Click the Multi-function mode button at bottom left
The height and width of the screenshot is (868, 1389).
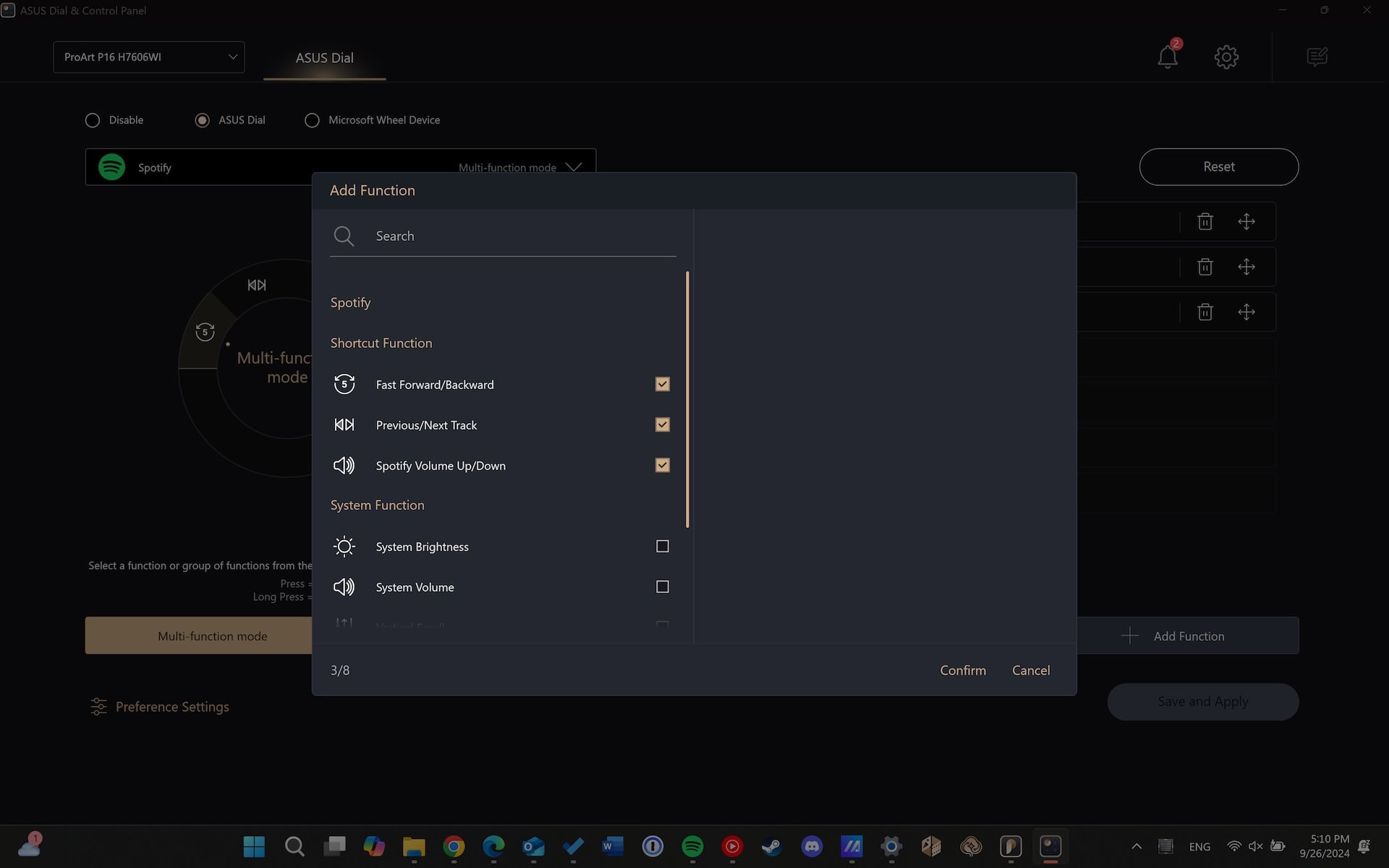199,636
